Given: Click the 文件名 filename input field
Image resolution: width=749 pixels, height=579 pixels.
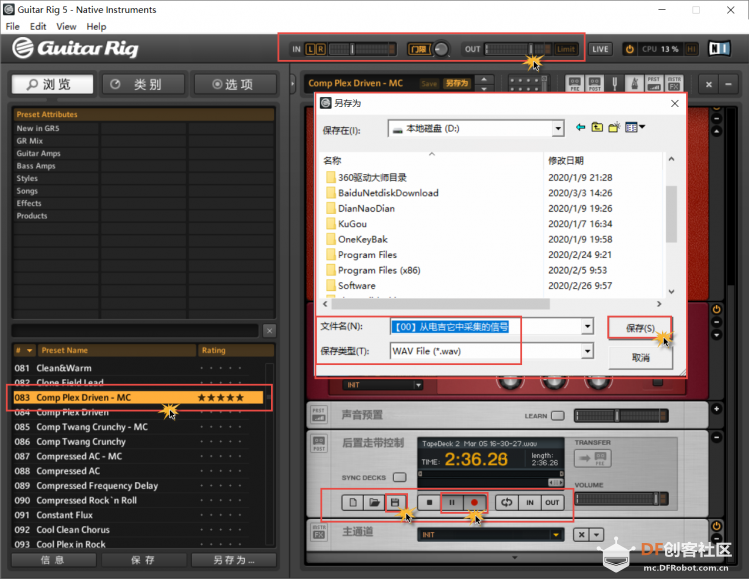Looking at the screenshot, I should pyautogui.click(x=485, y=326).
